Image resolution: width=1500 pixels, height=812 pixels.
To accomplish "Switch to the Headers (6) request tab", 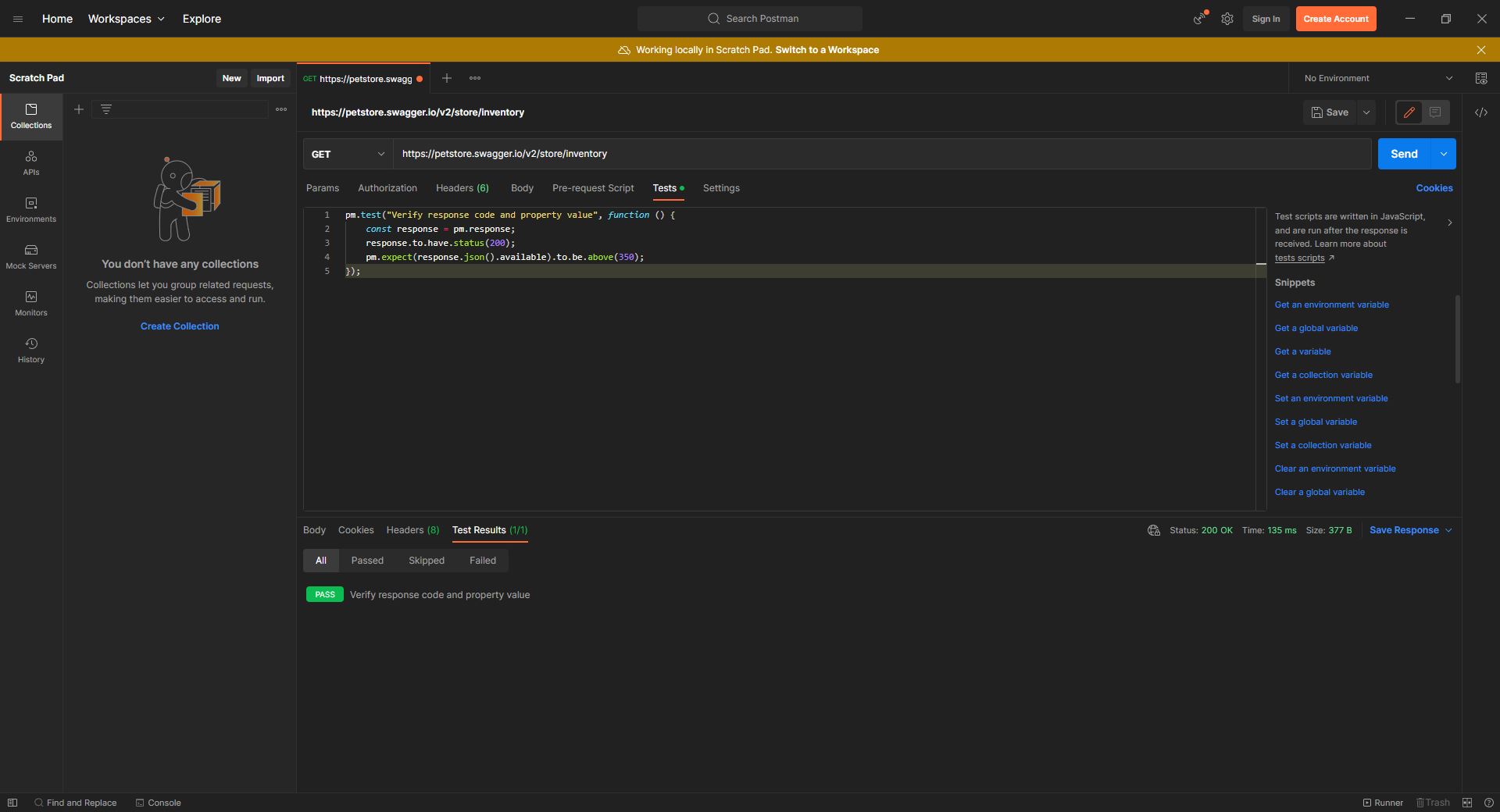I will 462,188.
